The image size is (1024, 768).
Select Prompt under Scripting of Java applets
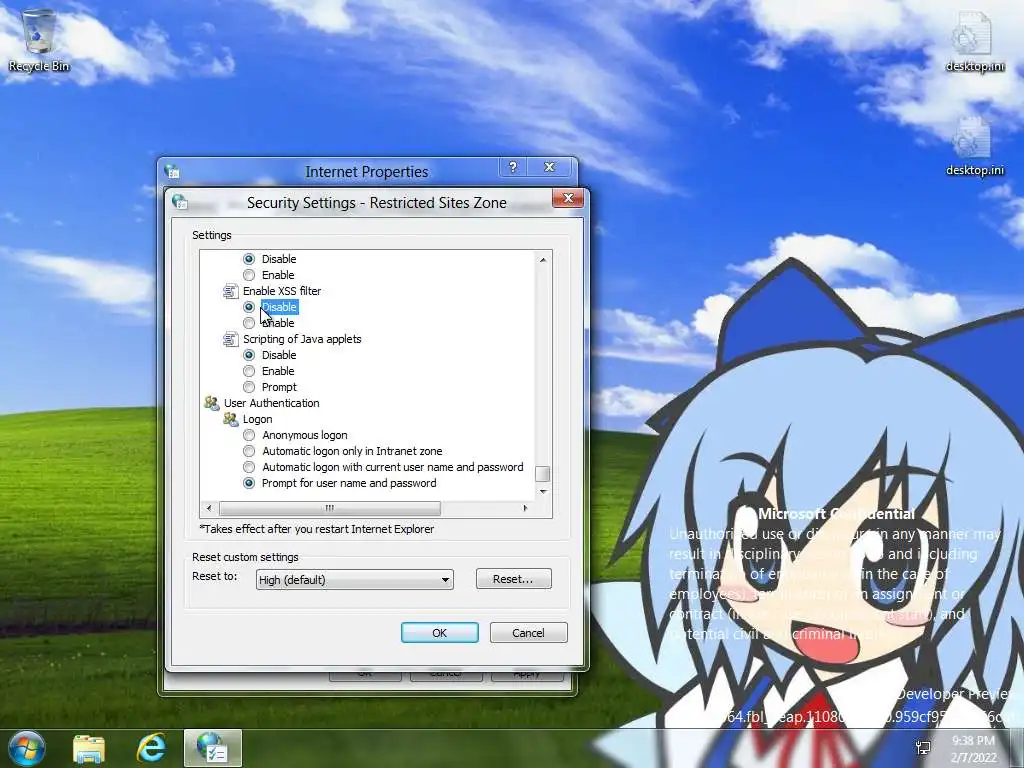[249, 387]
